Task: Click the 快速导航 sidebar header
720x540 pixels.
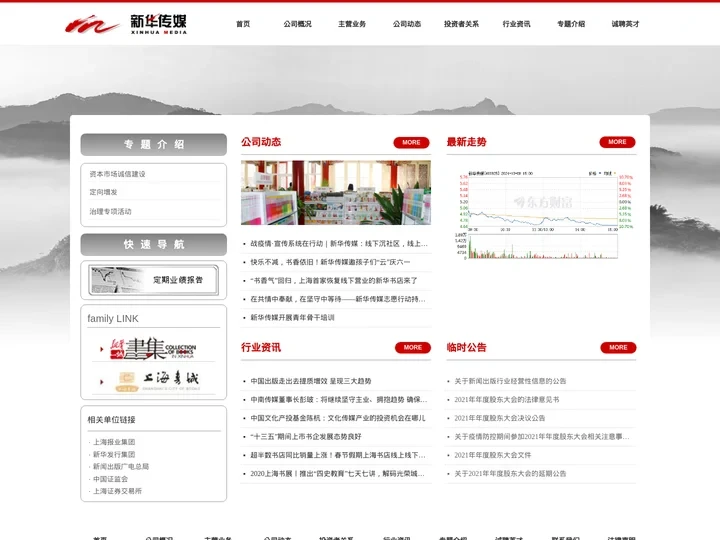Action: 153,244
